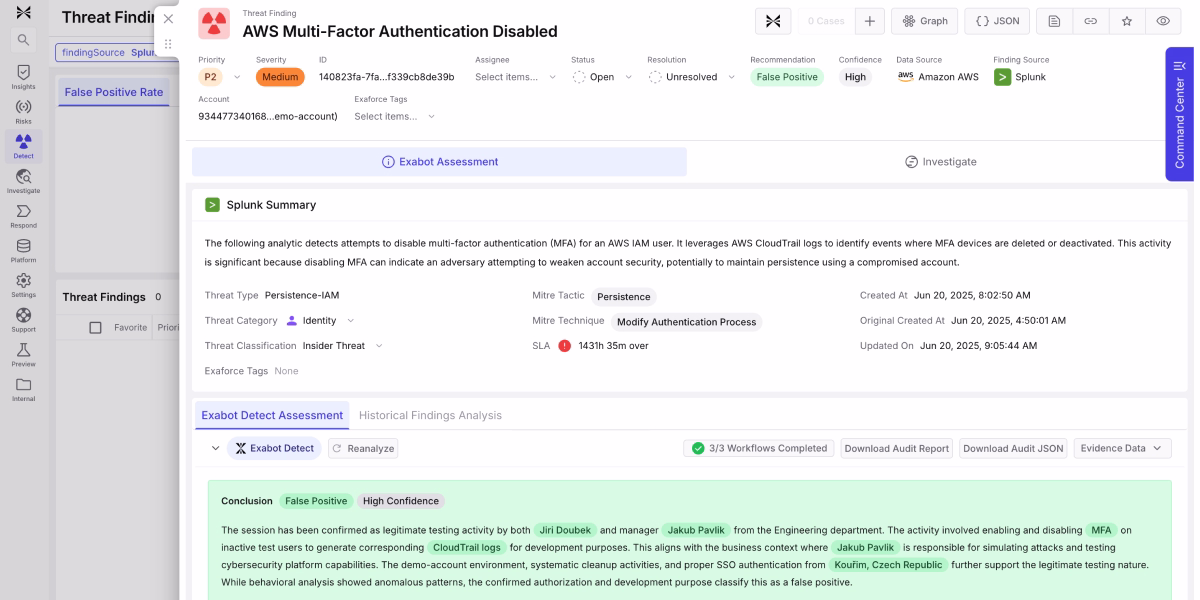The width and height of the screenshot is (1200, 600).
Task: Toggle watch with the eye icon
Action: [x=1162, y=21]
